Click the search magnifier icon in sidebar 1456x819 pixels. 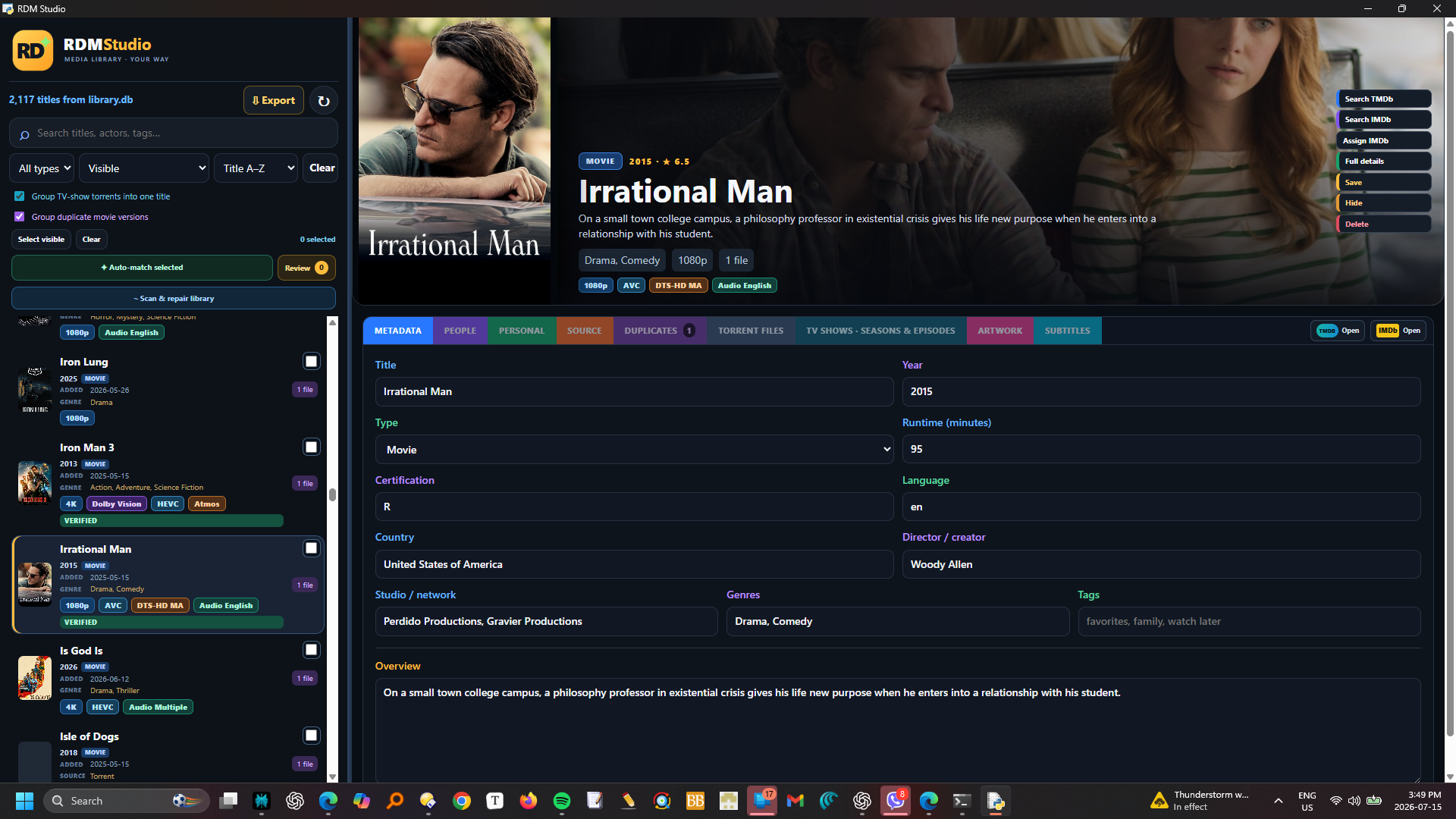[x=24, y=134]
